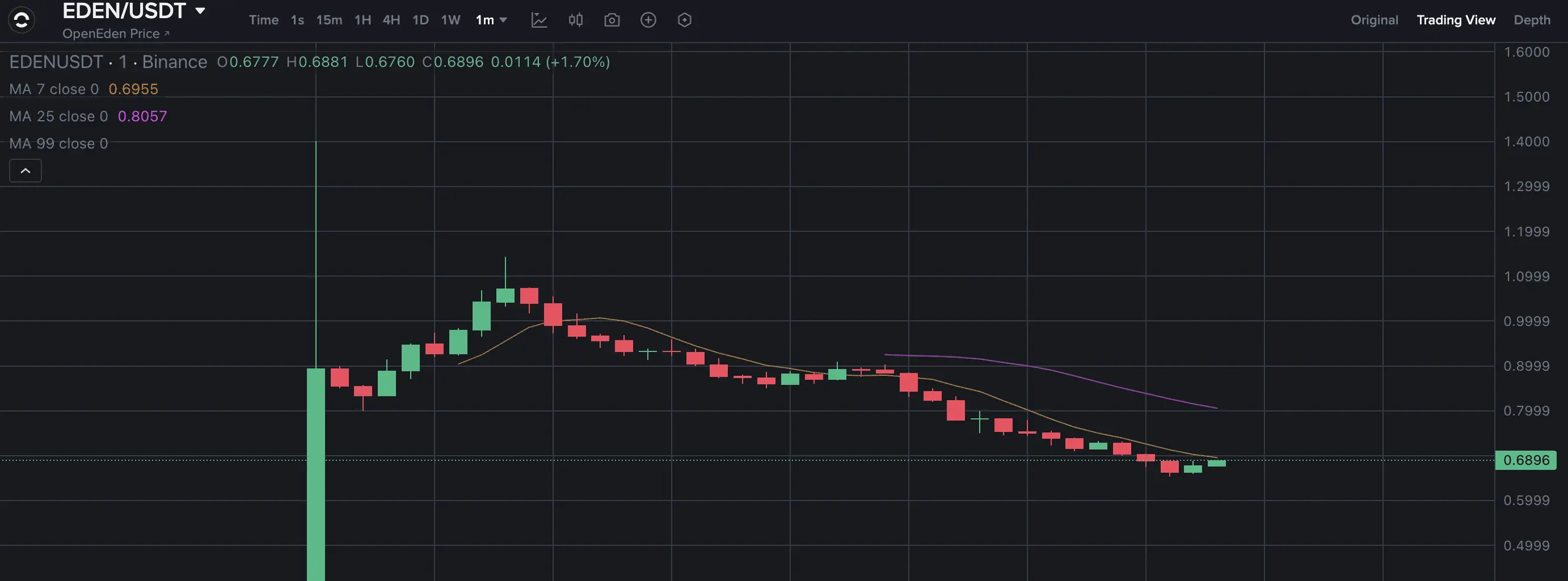Image resolution: width=1568 pixels, height=581 pixels.
Task: Click the plus-circle add icon
Action: (648, 20)
